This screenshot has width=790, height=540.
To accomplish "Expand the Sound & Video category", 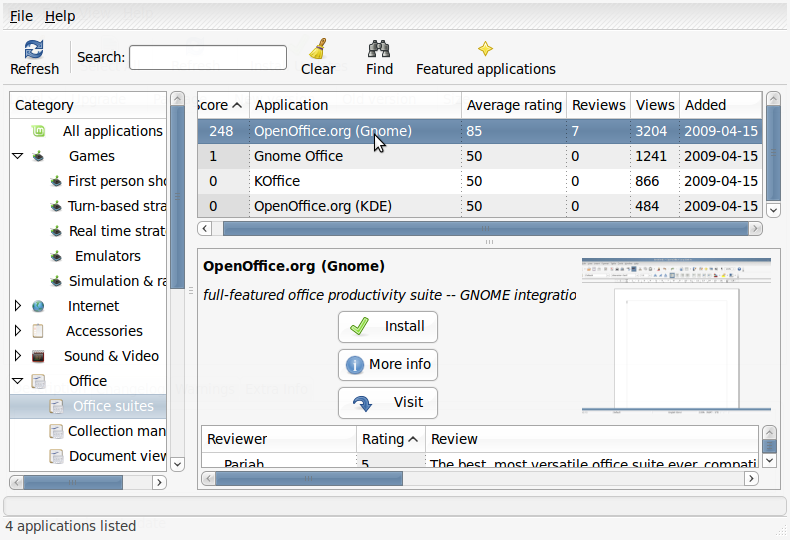I will (18, 356).
